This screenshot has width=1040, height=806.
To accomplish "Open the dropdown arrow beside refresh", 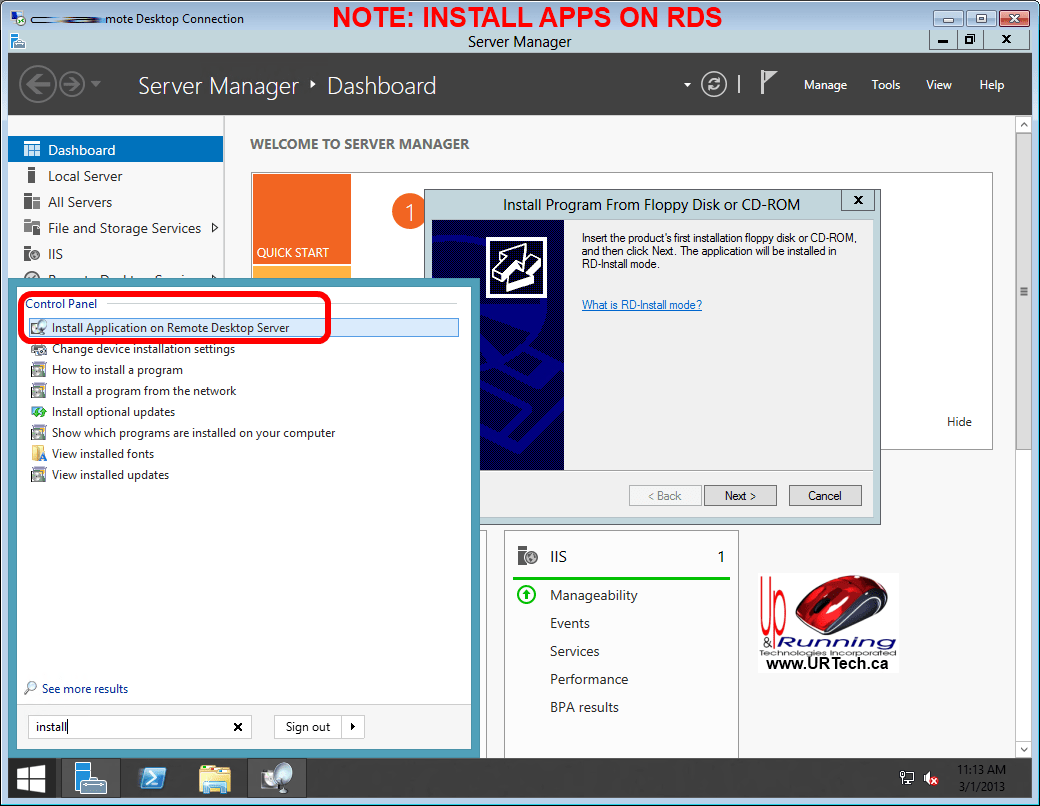I will click(x=687, y=85).
